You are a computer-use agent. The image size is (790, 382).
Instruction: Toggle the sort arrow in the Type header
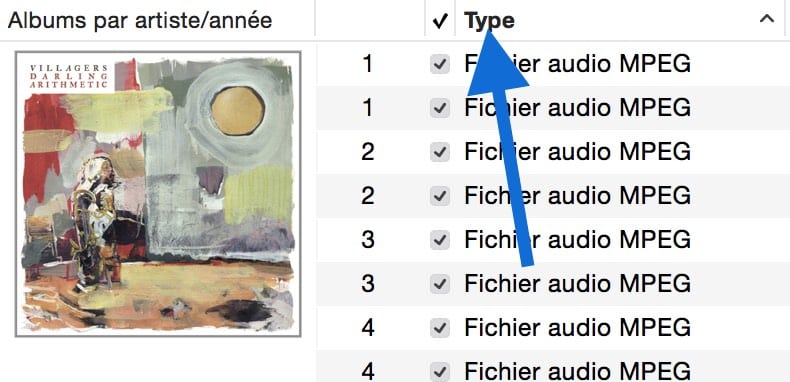767,19
